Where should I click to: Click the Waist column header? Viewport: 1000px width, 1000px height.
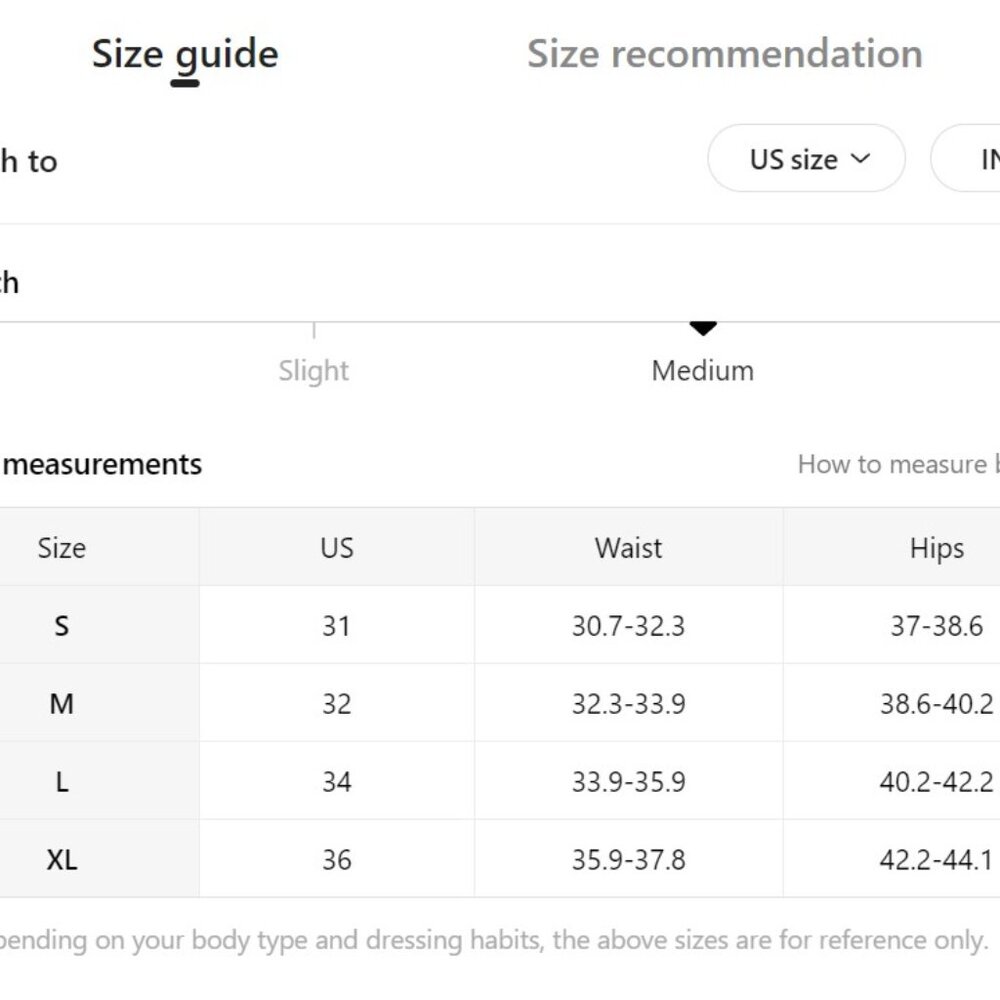coord(629,547)
